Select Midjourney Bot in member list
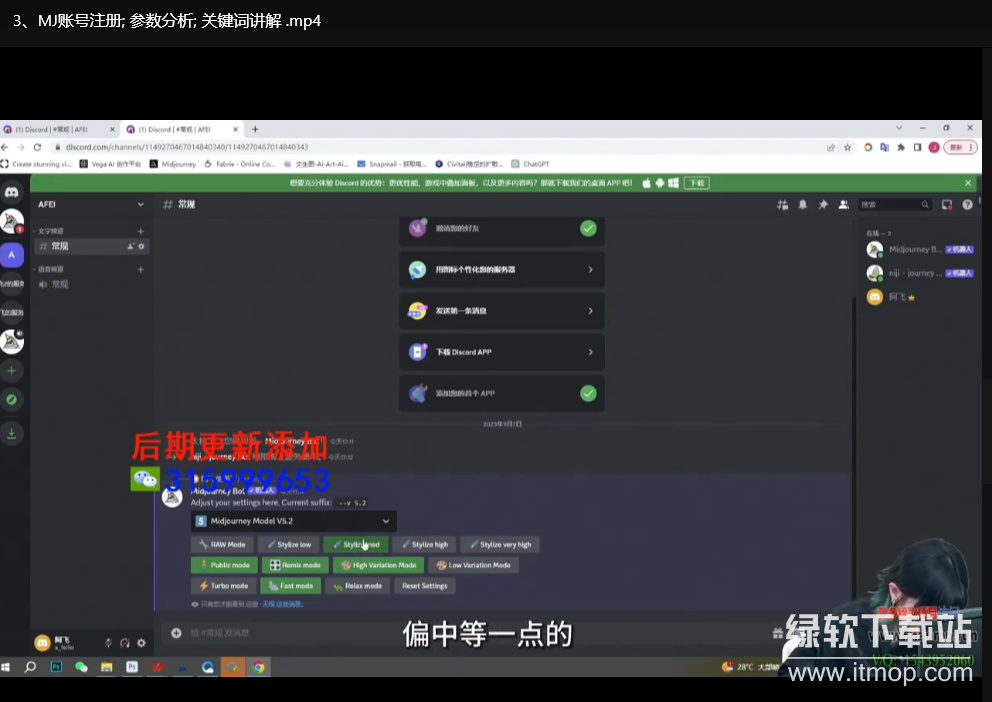The height and width of the screenshot is (702, 992). (x=920, y=249)
